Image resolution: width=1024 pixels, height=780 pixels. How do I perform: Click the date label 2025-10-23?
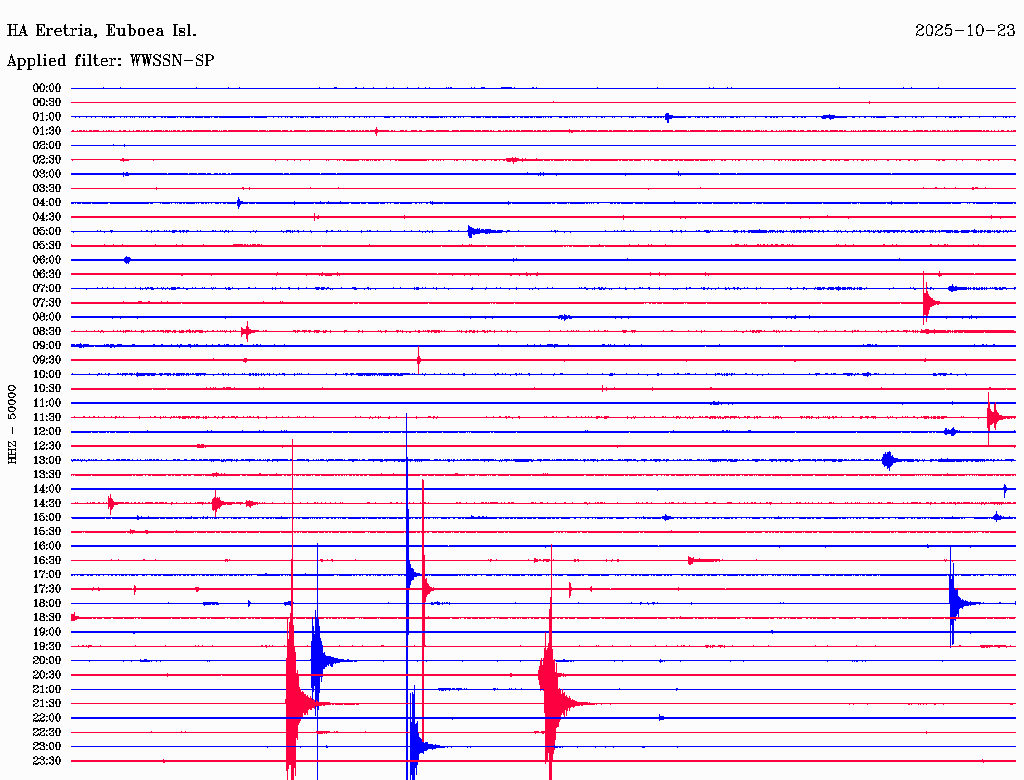coord(965,31)
